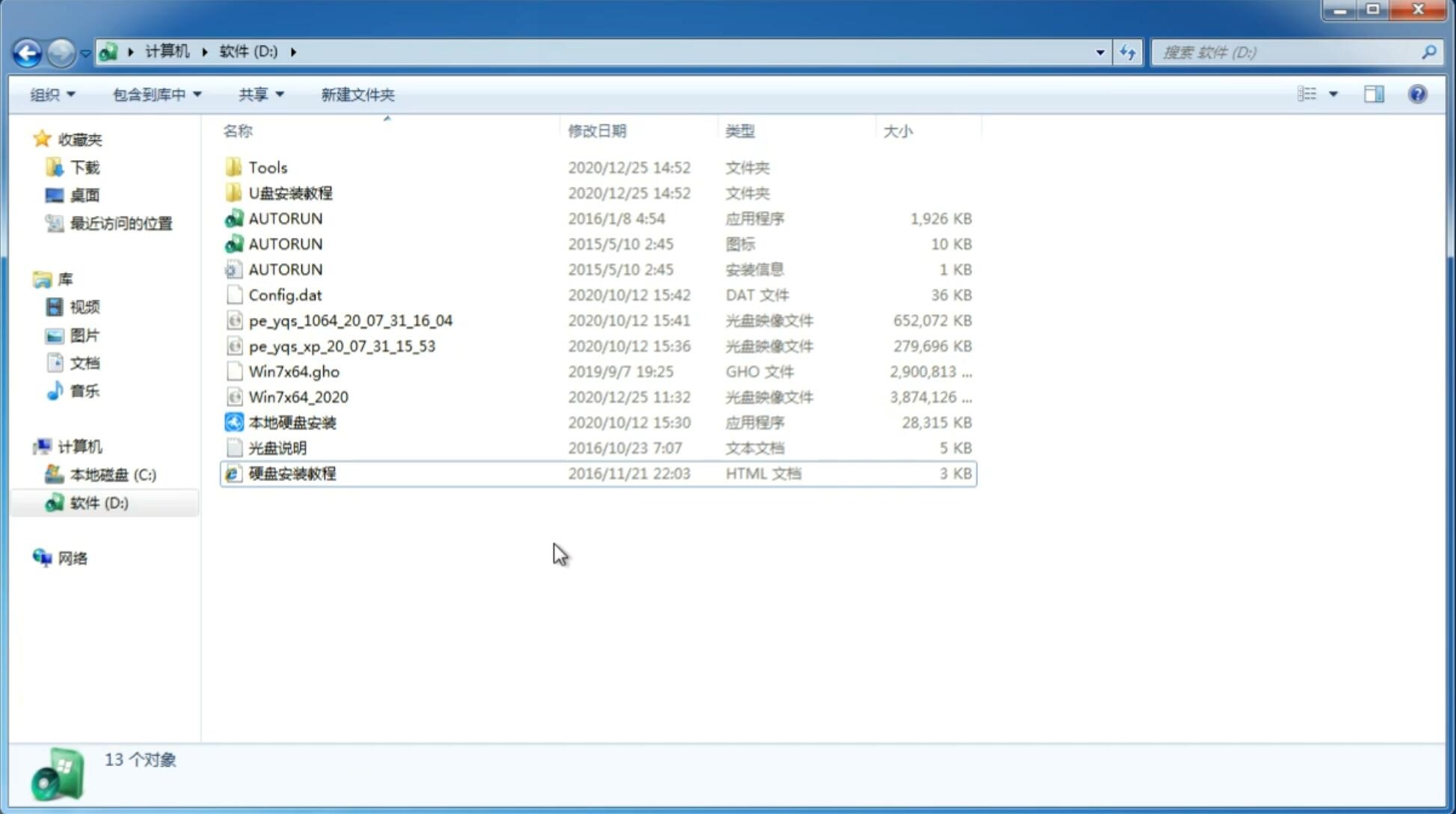The image size is (1456, 814).
Task: Click 新建文件夹 button
Action: 357,94
